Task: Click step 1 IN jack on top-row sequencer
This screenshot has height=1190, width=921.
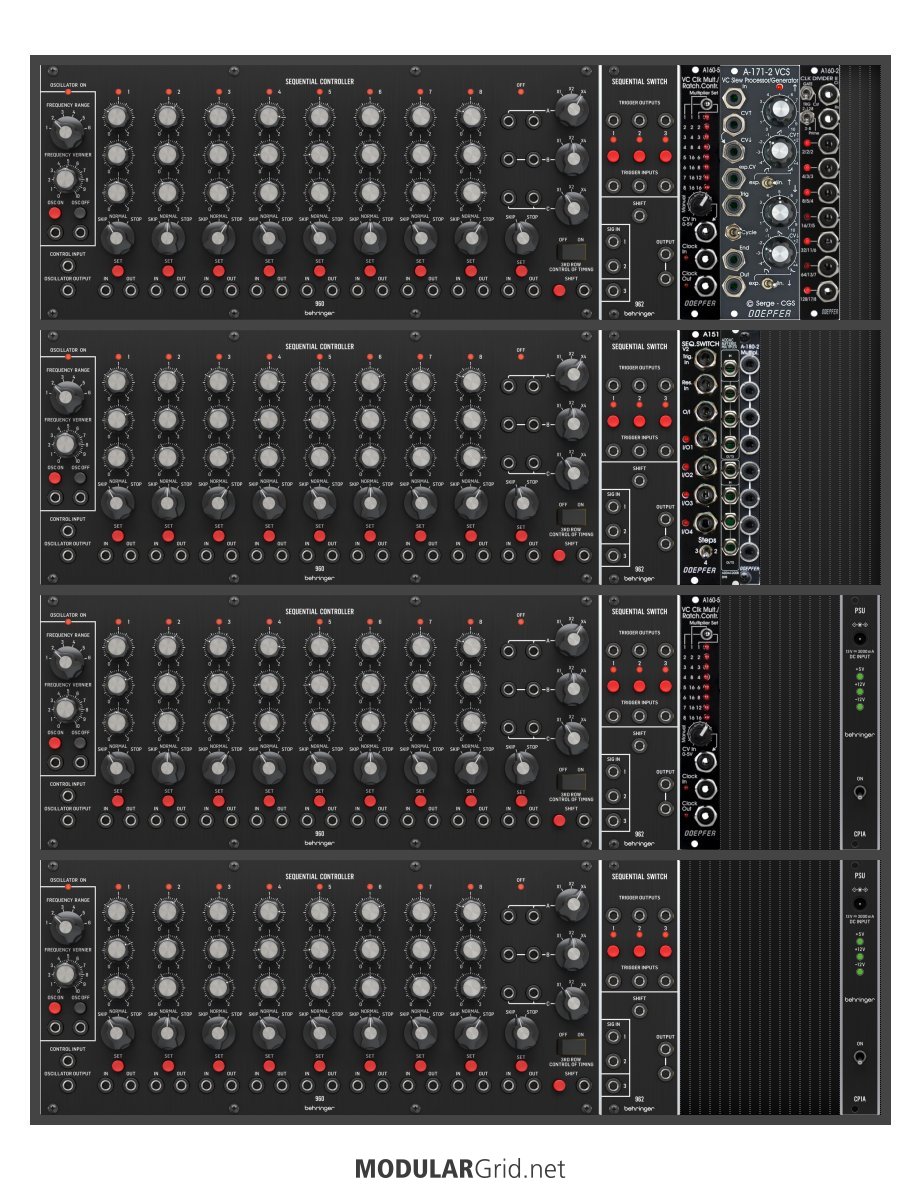Action: pos(105,290)
